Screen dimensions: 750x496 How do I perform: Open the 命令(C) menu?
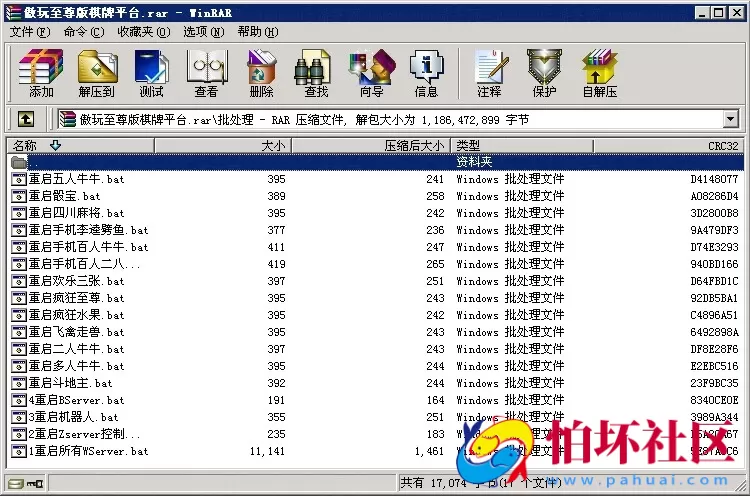point(84,32)
